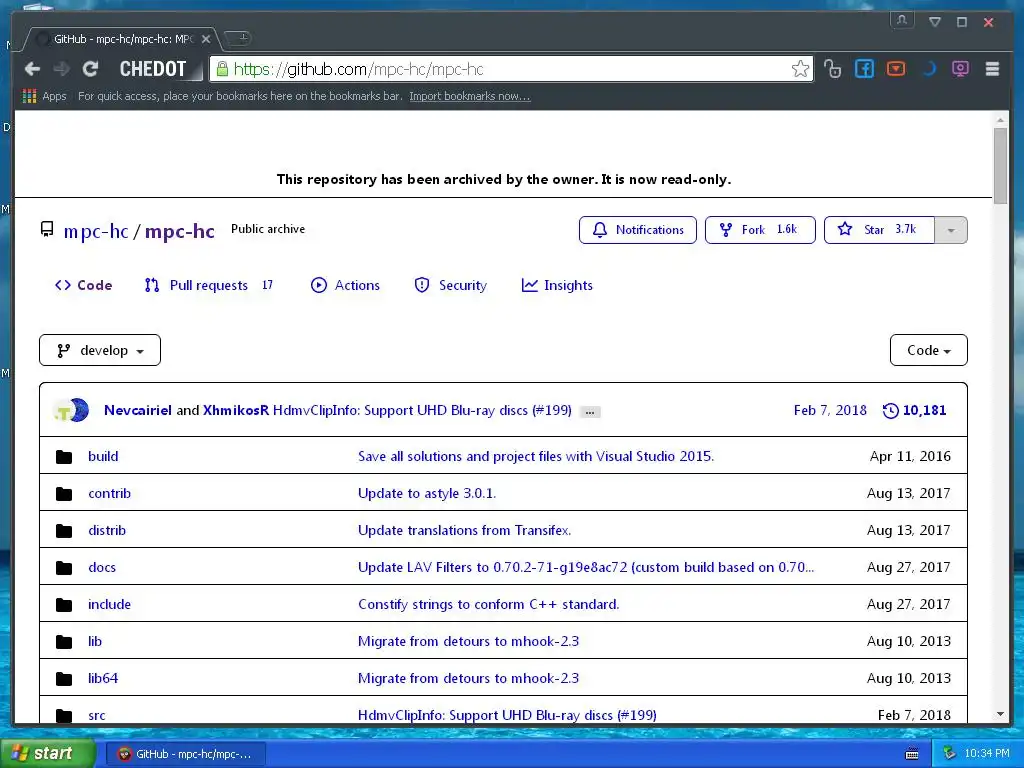
Task: Expand the Star list dropdown arrow
Action: [x=951, y=230]
